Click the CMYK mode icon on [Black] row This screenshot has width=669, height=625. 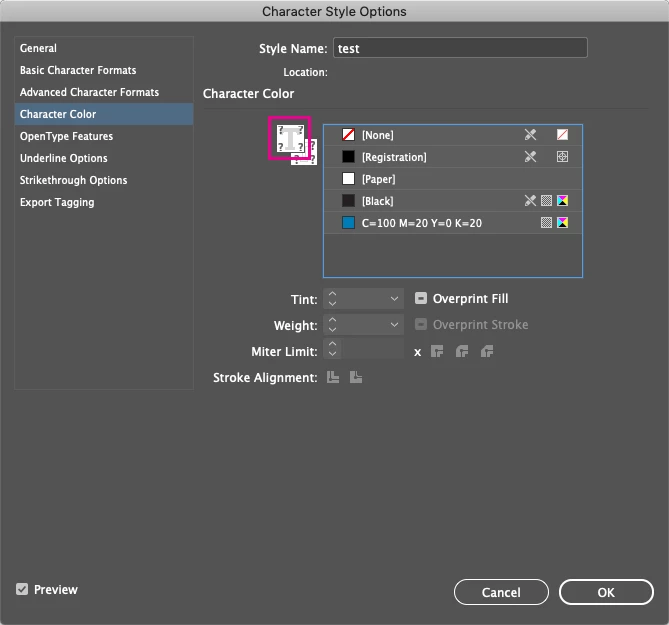(x=562, y=201)
